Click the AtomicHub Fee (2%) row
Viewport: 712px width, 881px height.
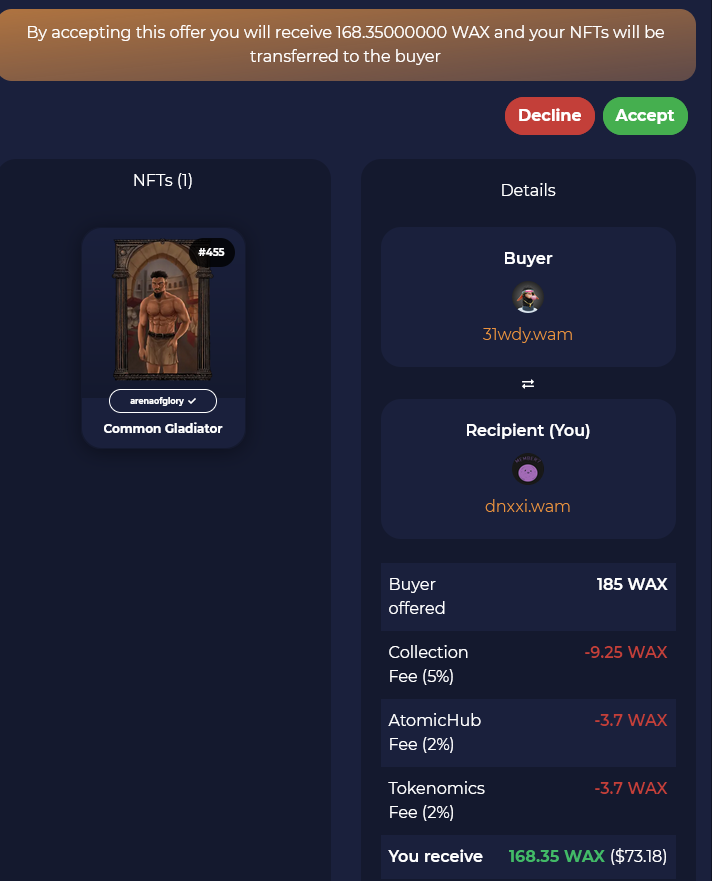[528, 733]
